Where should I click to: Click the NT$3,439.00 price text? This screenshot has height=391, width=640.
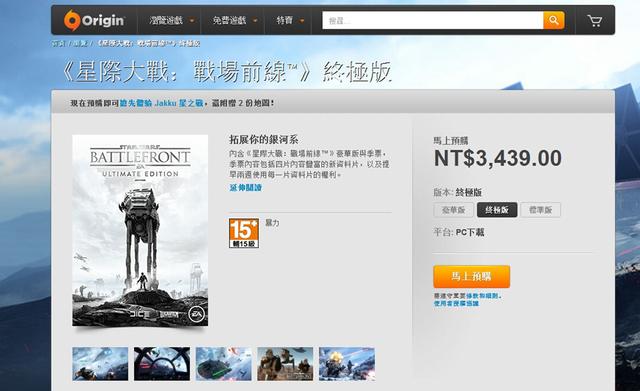498,158
